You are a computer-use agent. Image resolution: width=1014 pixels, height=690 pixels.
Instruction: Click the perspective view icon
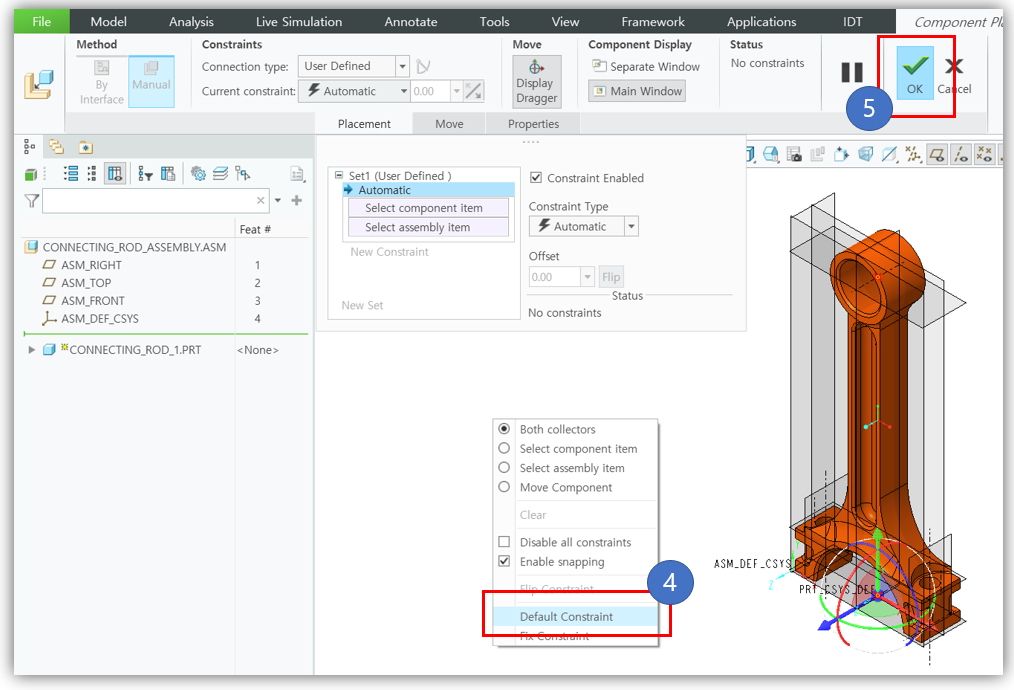(x=865, y=154)
